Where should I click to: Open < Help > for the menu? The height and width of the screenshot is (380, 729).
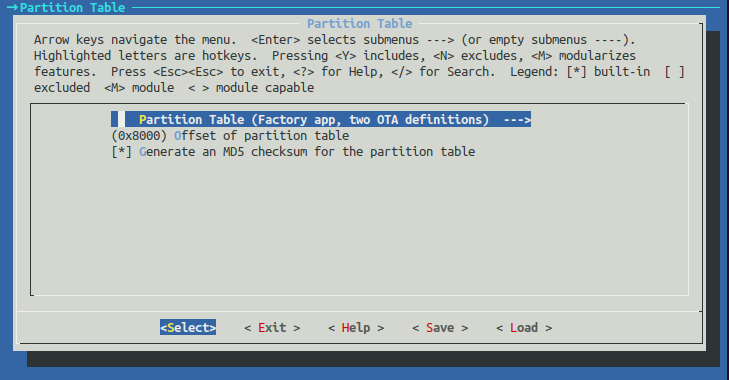pos(356,327)
